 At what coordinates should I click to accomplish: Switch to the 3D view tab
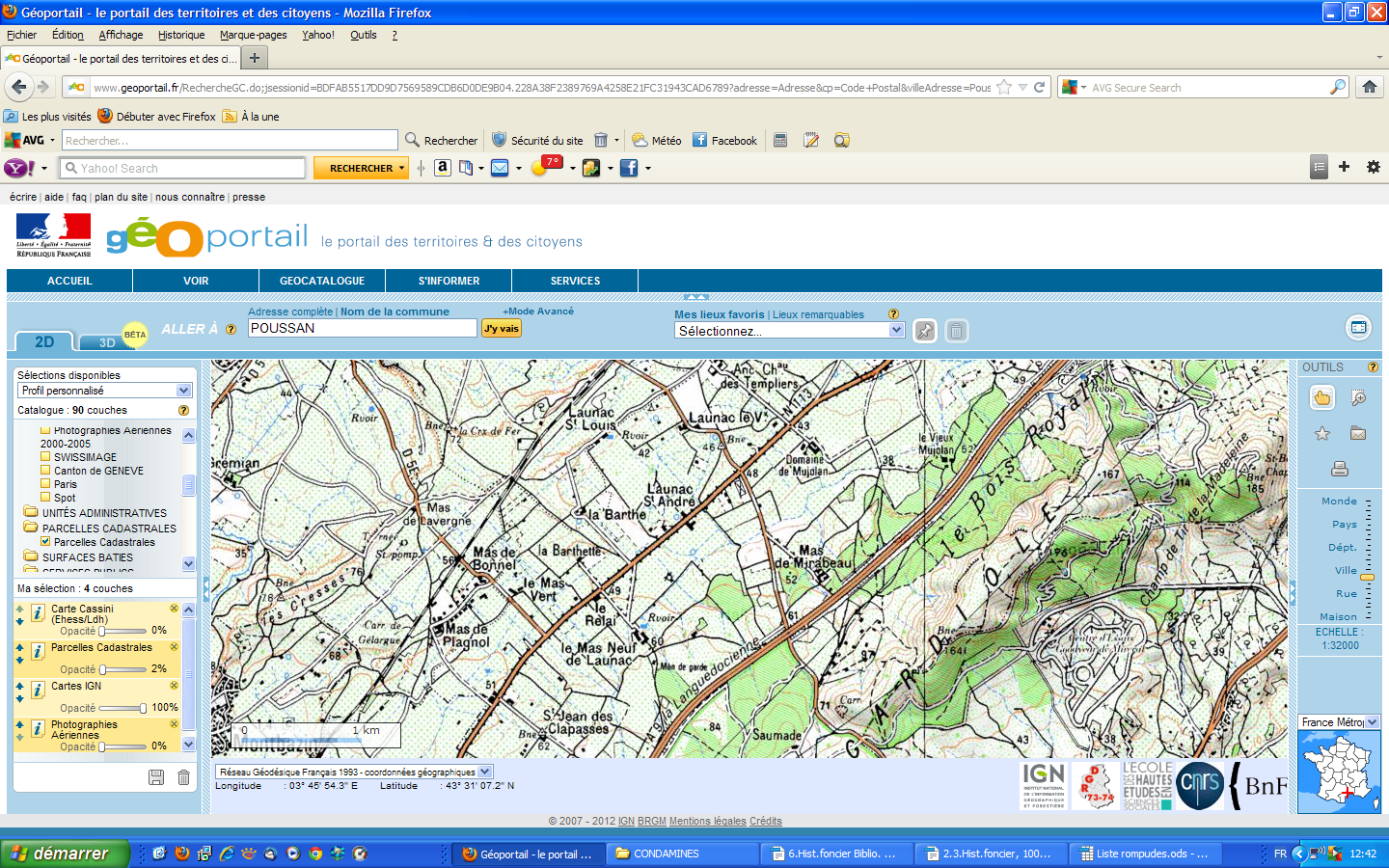point(107,342)
